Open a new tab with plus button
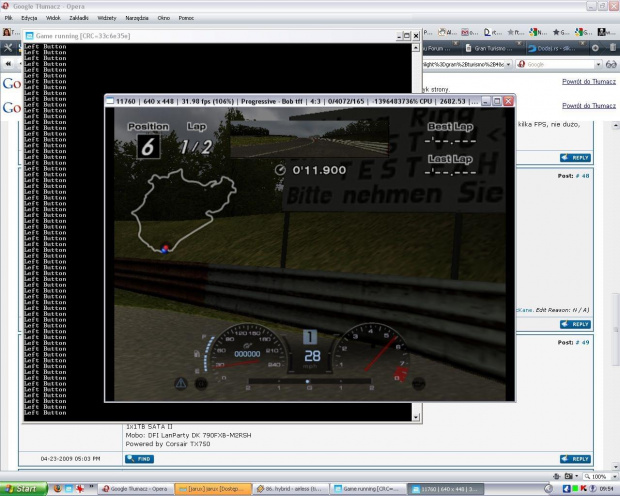Image resolution: width=620 pixels, height=496 pixels. click(595, 48)
